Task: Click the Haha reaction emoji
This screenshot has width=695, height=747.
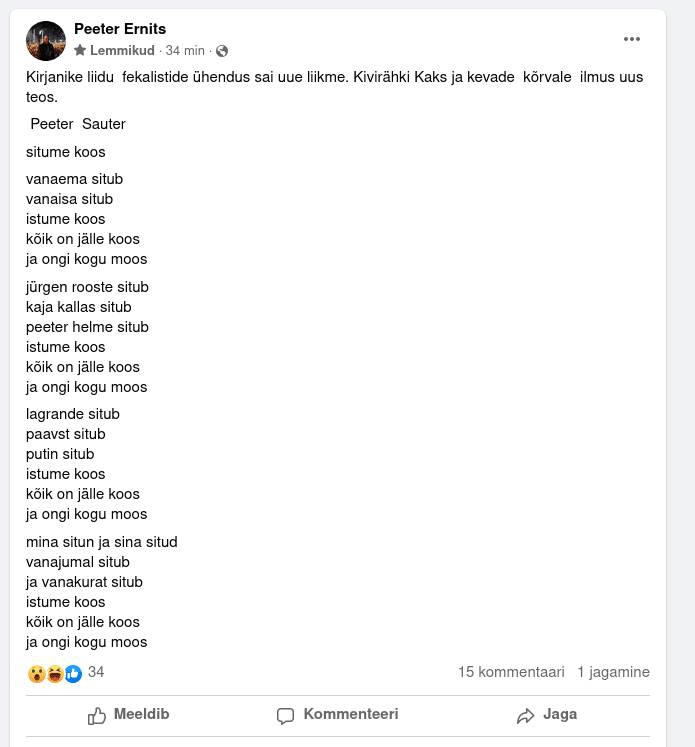Action: [54, 674]
